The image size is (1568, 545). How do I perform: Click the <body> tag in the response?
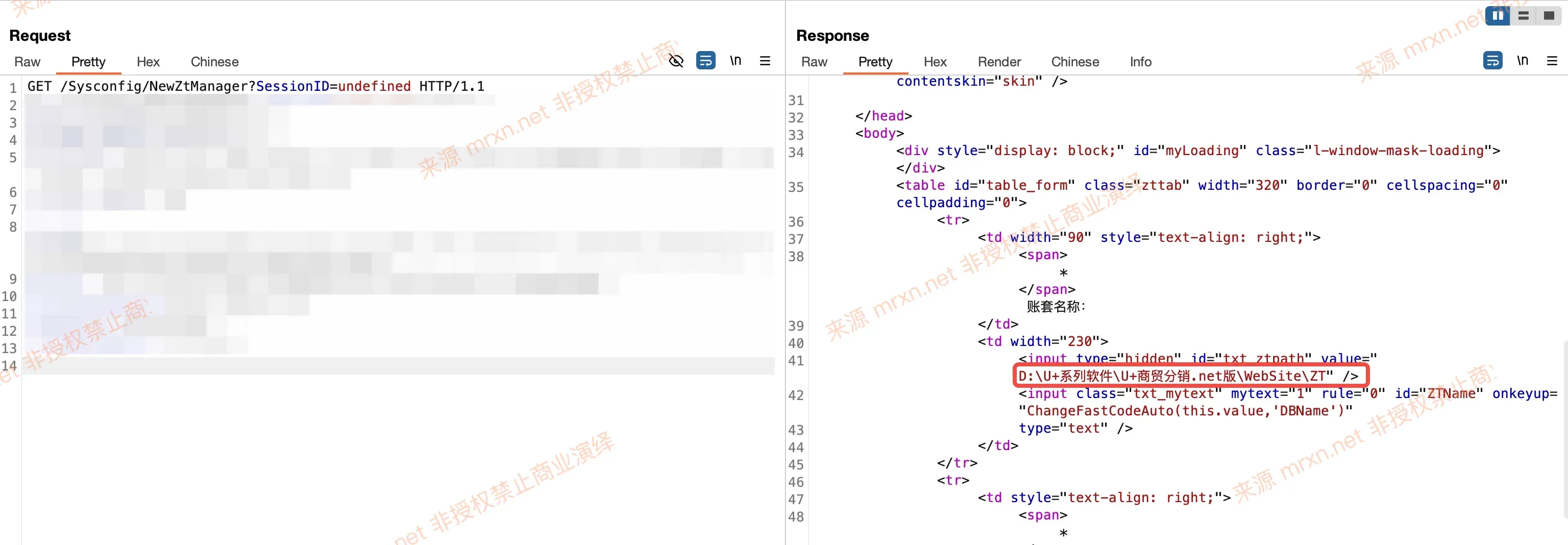click(879, 133)
